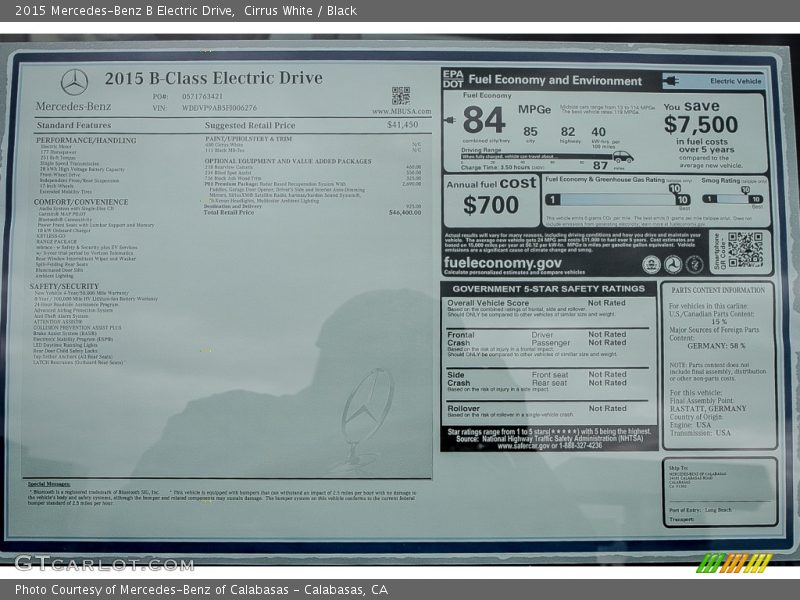Click the 'PERFORMANCE/HANDLING' section heading
The height and width of the screenshot is (600, 800).
click(x=86, y=140)
